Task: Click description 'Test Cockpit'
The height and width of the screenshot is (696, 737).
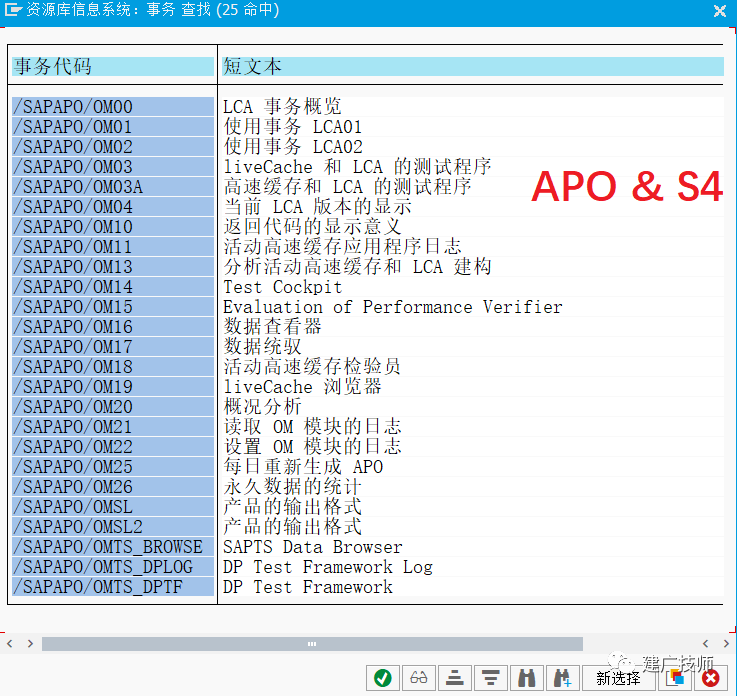Action: 282,287
